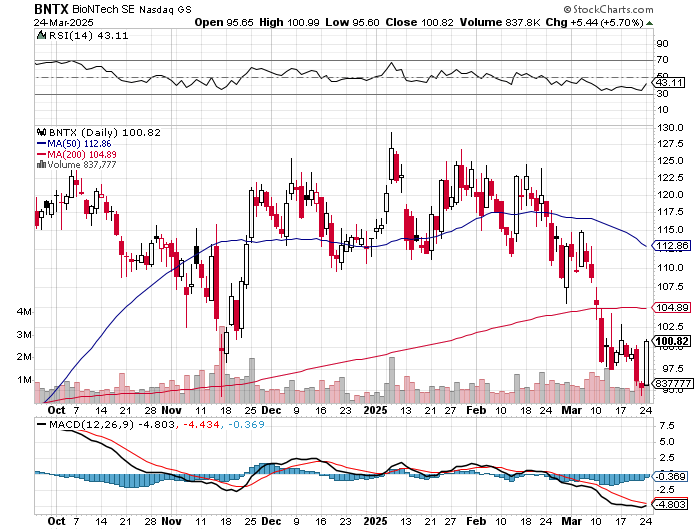Click the 24-Mar-2025 date label
This screenshot has height=530, width=700.
[x=63, y=23]
